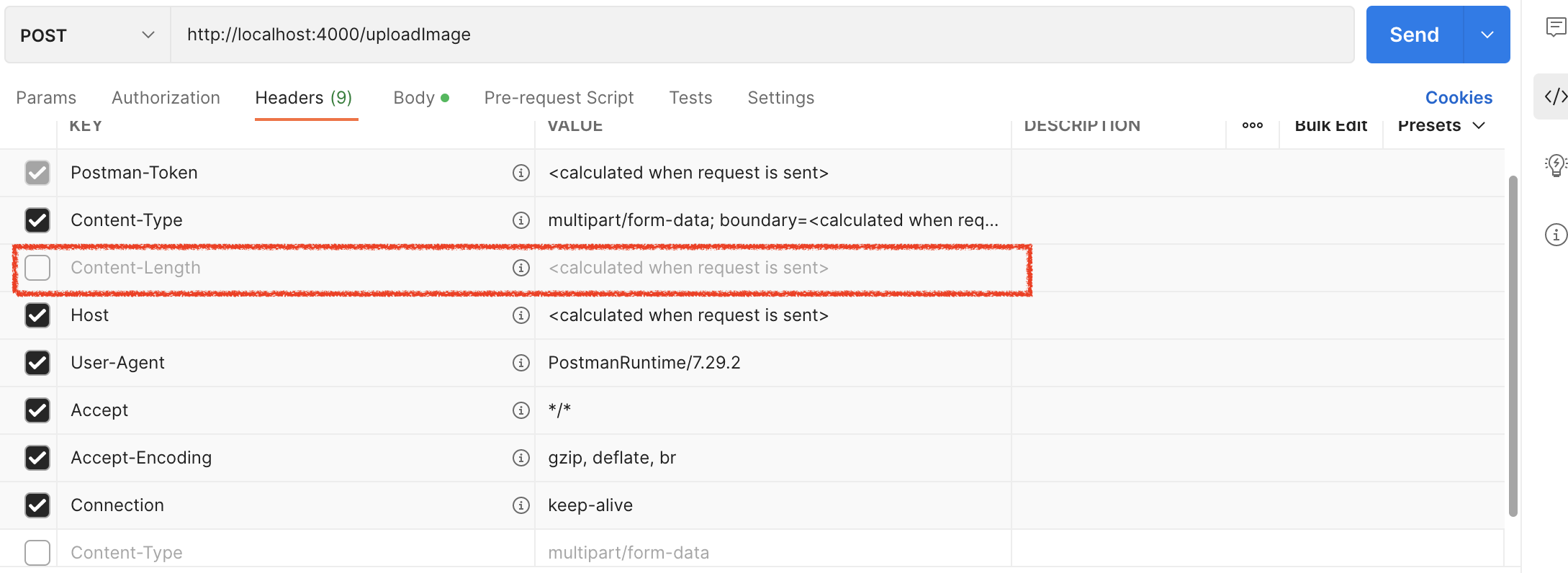Open the request info icon in sidebar

tap(1555, 235)
